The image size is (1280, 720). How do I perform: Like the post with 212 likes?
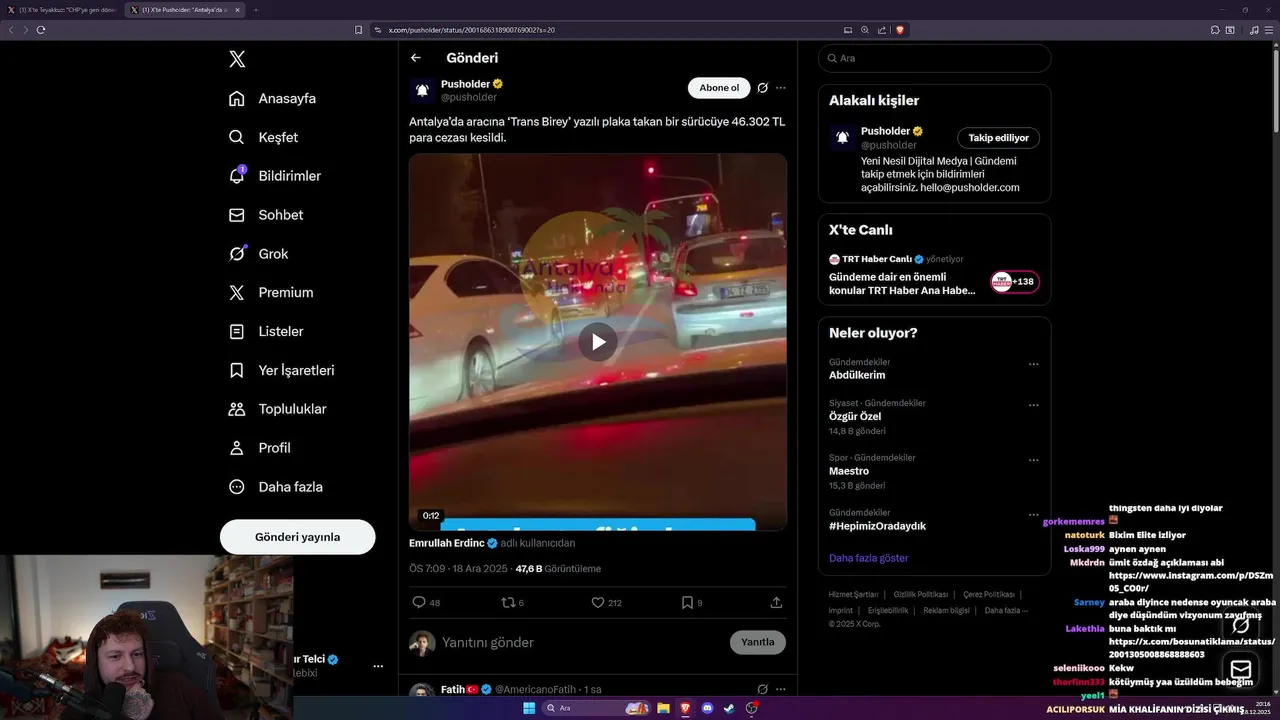598,603
